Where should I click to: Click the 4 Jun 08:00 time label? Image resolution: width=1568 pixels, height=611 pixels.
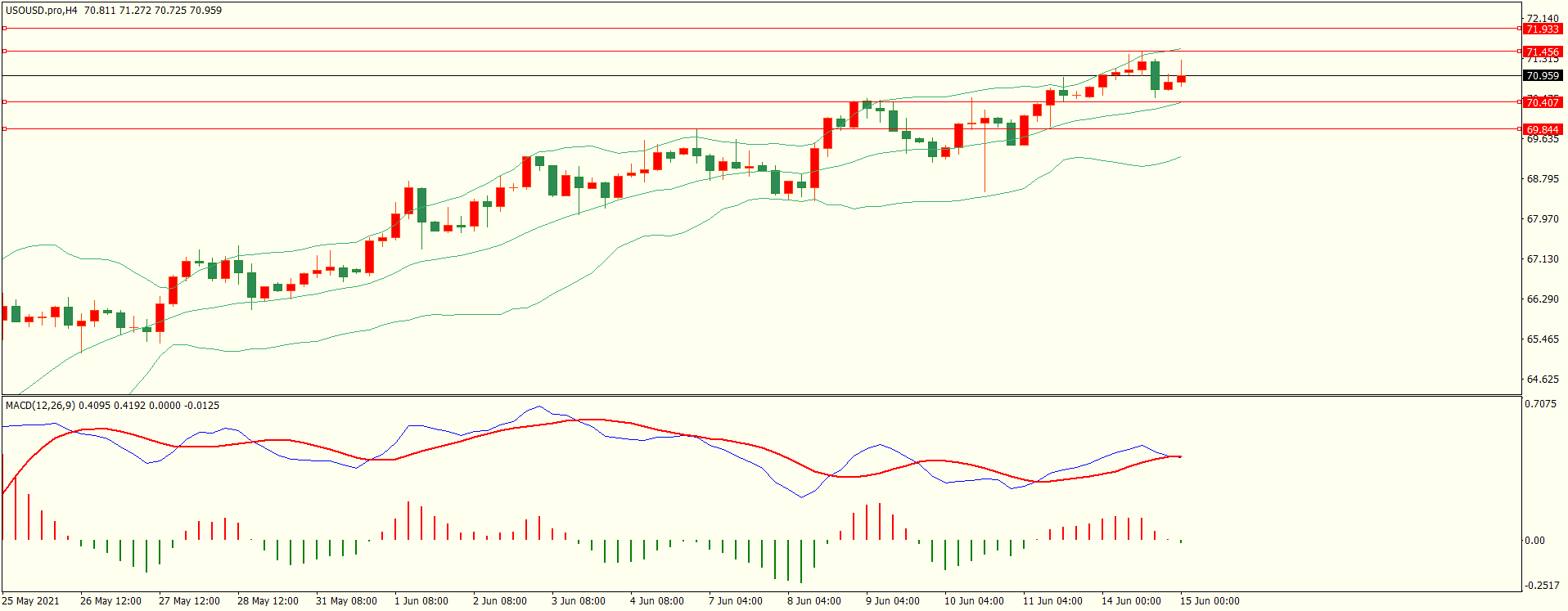(657, 601)
